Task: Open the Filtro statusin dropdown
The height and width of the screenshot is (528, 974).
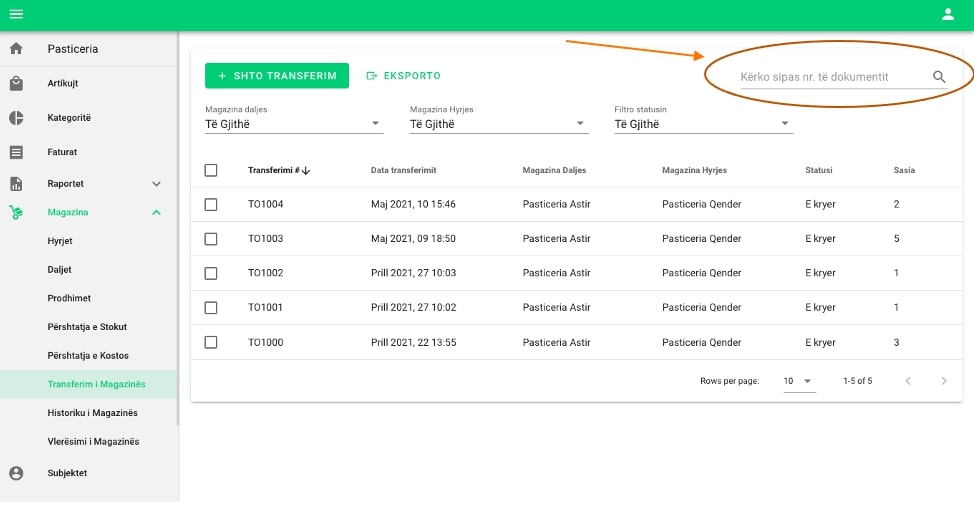Action: click(702, 124)
